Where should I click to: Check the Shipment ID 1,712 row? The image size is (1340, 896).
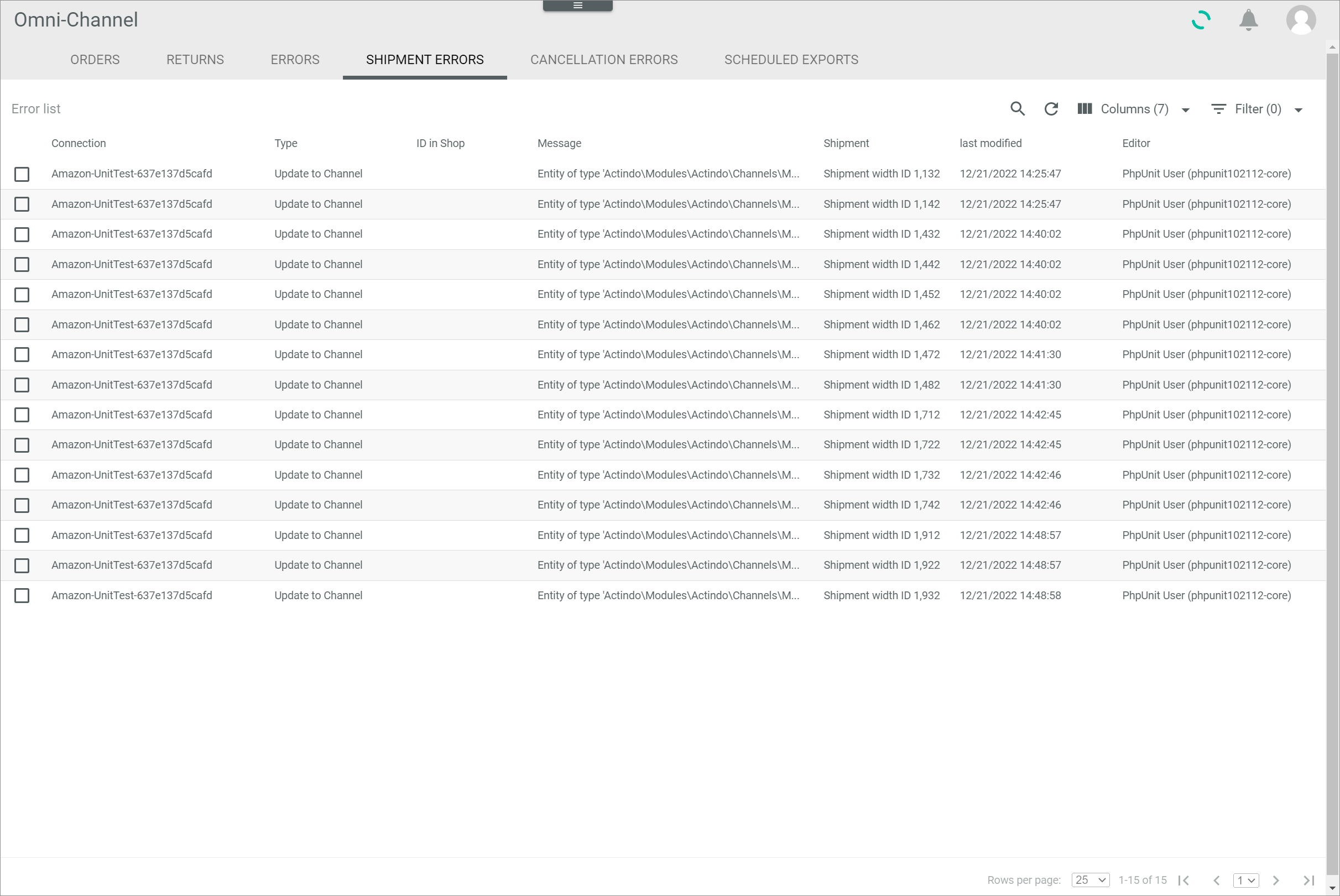22,415
